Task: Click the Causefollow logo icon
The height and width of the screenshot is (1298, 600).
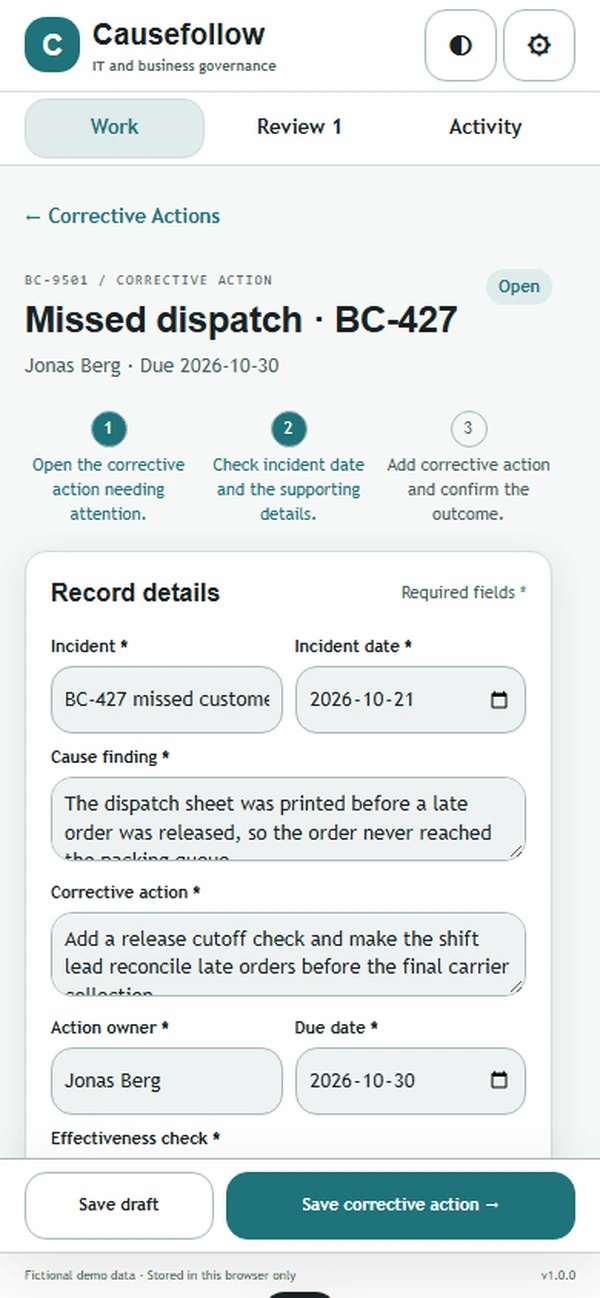Action: click(52, 46)
